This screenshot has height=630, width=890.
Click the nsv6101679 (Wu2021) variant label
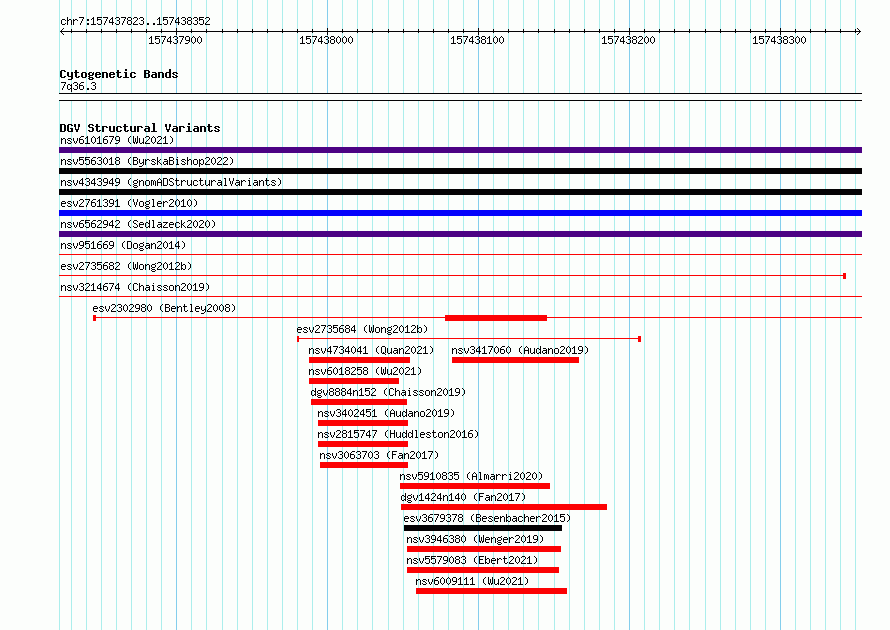pyautogui.click(x=117, y=140)
